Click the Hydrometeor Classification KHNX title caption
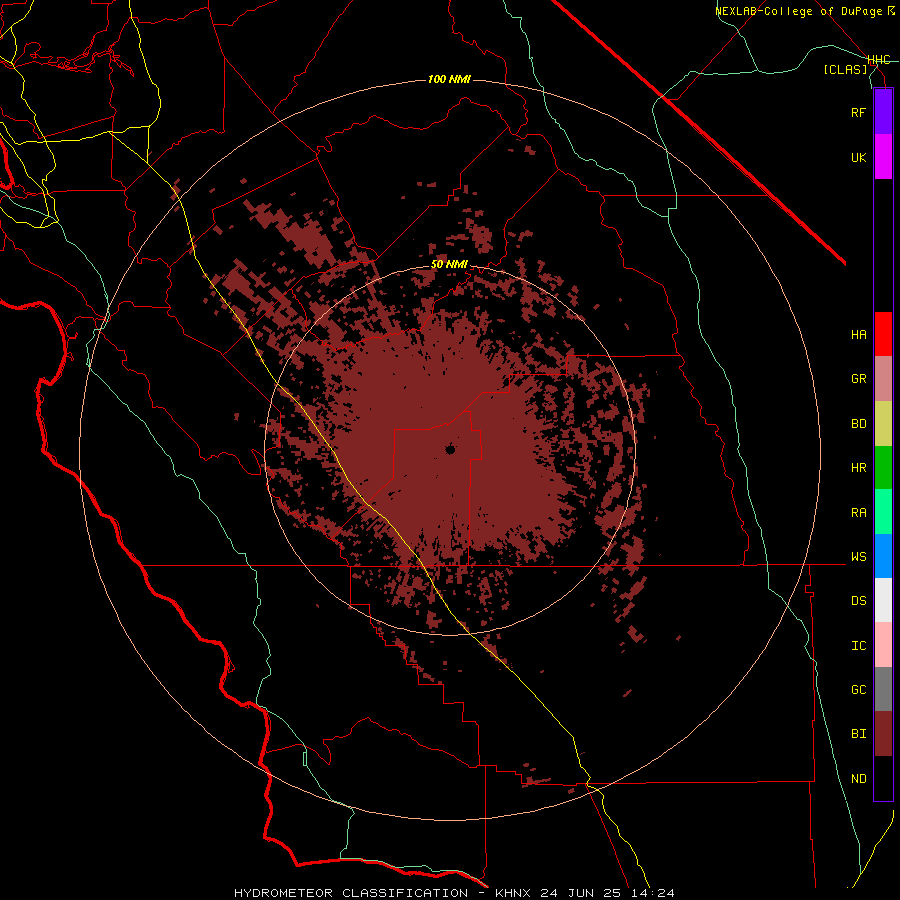Screen dimensions: 900x900 coord(453,893)
